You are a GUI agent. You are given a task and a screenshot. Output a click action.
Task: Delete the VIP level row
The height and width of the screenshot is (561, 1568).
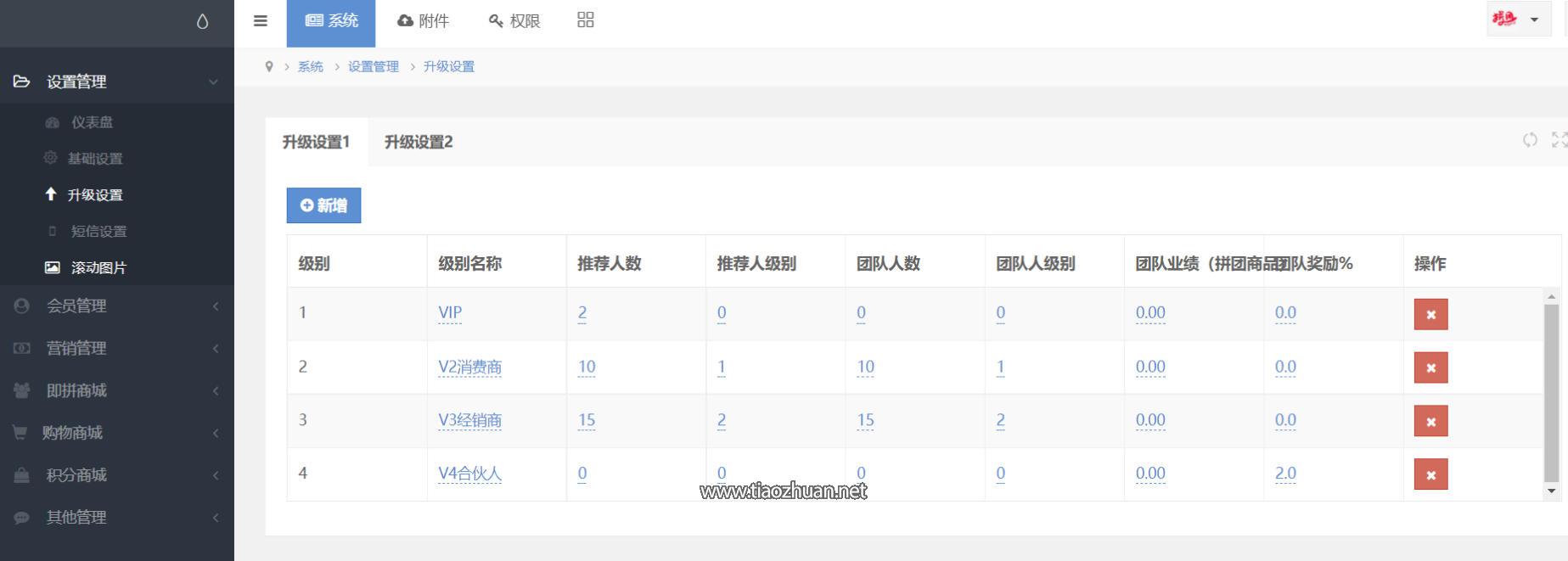coord(1430,314)
